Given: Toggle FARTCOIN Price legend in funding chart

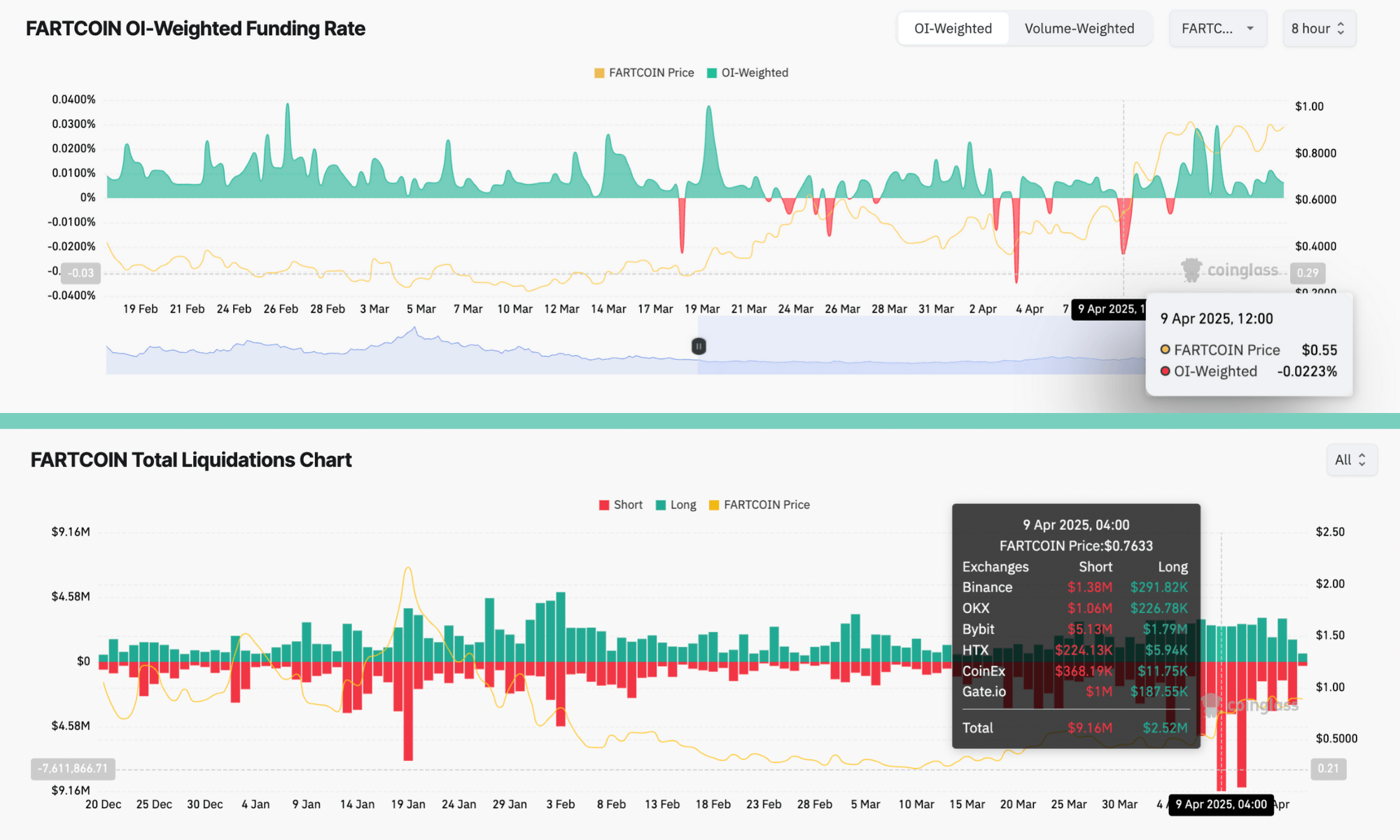Looking at the screenshot, I should pyautogui.click(x=651, y=73).
